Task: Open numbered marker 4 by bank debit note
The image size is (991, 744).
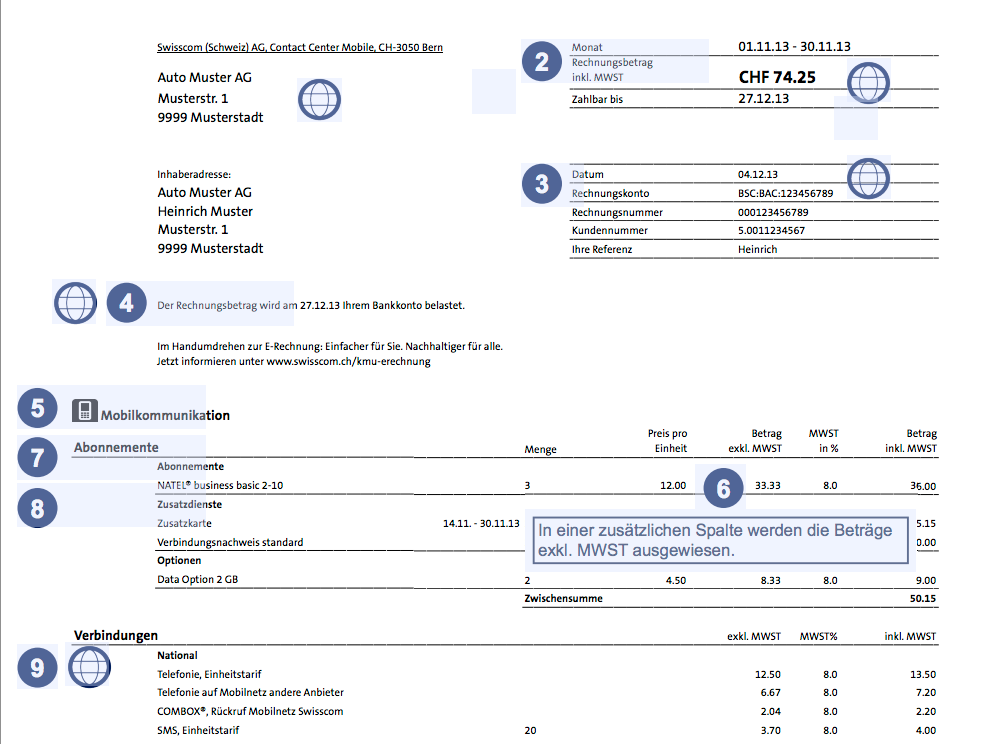Action: click(x=127, y=303)
